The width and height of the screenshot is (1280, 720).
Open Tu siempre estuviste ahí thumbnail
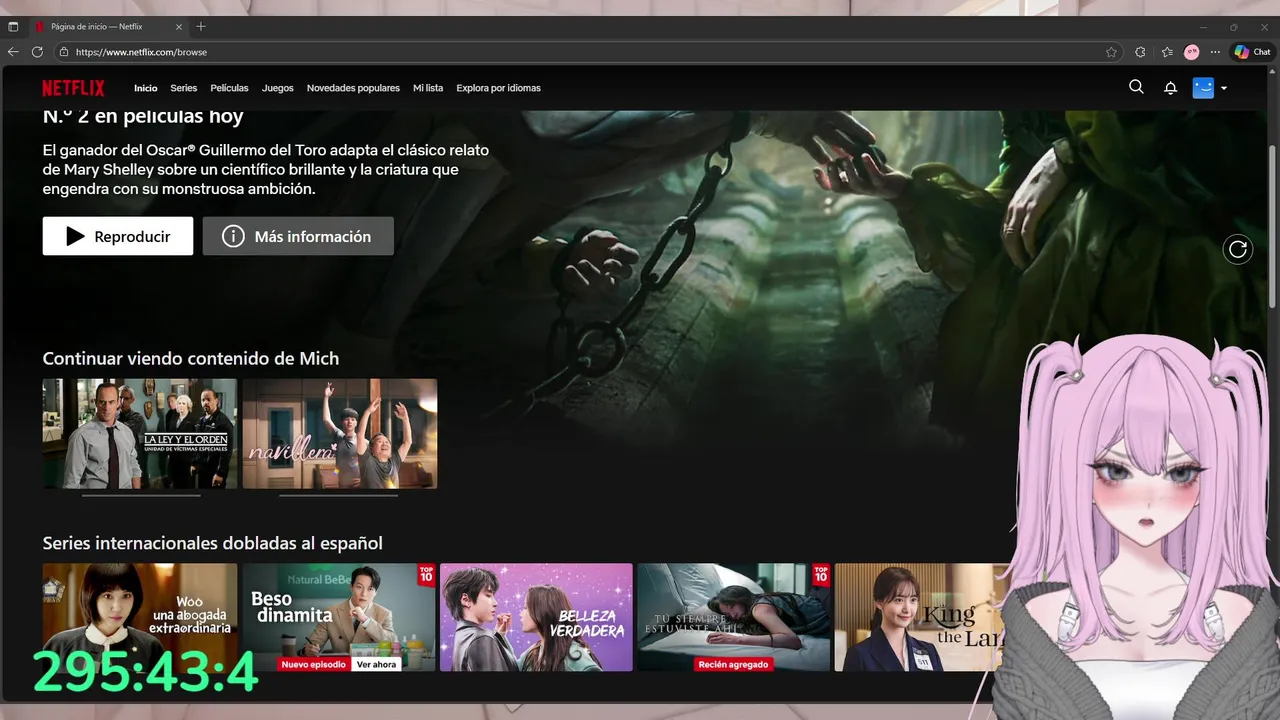coord(734,617)
